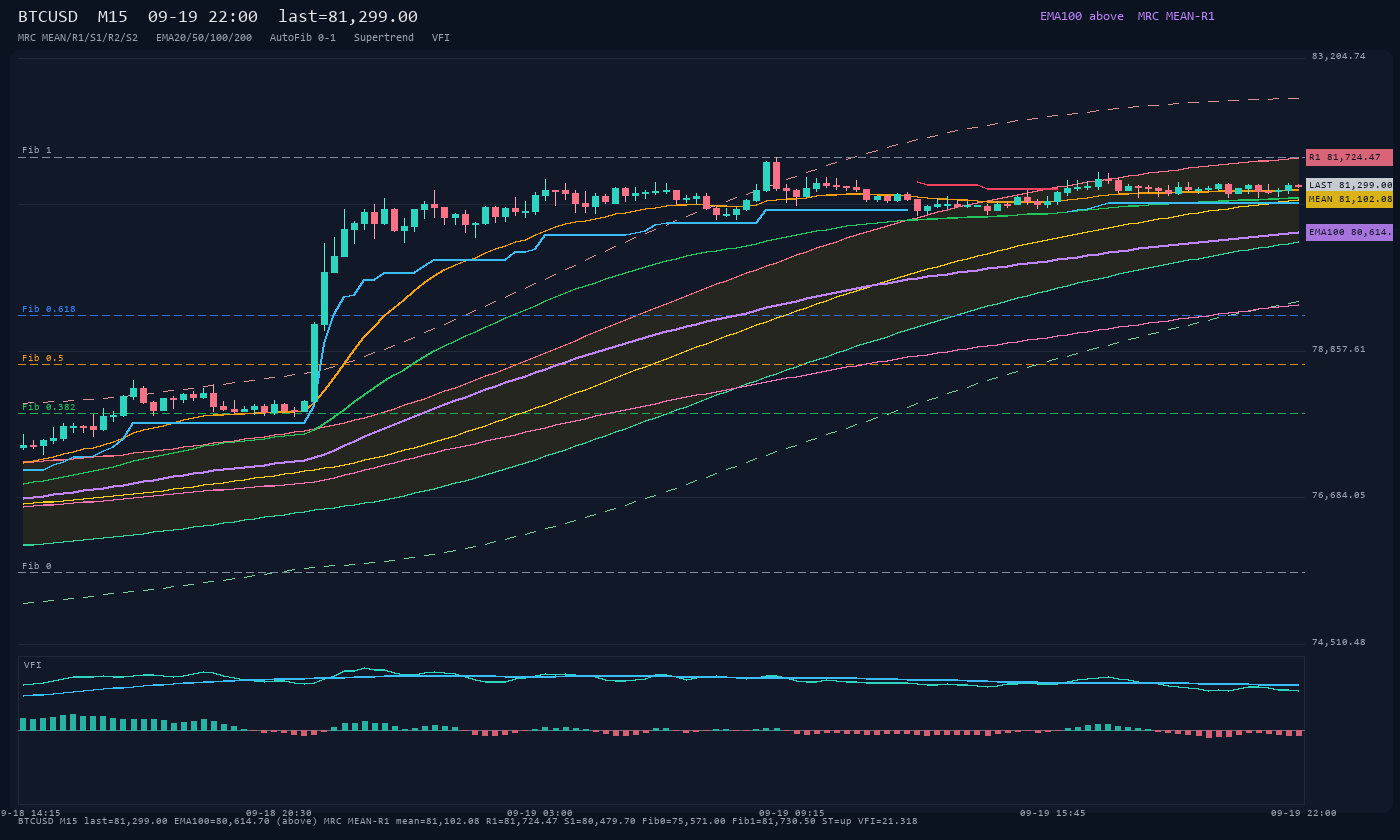This screenshot has width=1400, height=840.
Task: Select the Supertrend indicator label
Action: pos(384,37)
